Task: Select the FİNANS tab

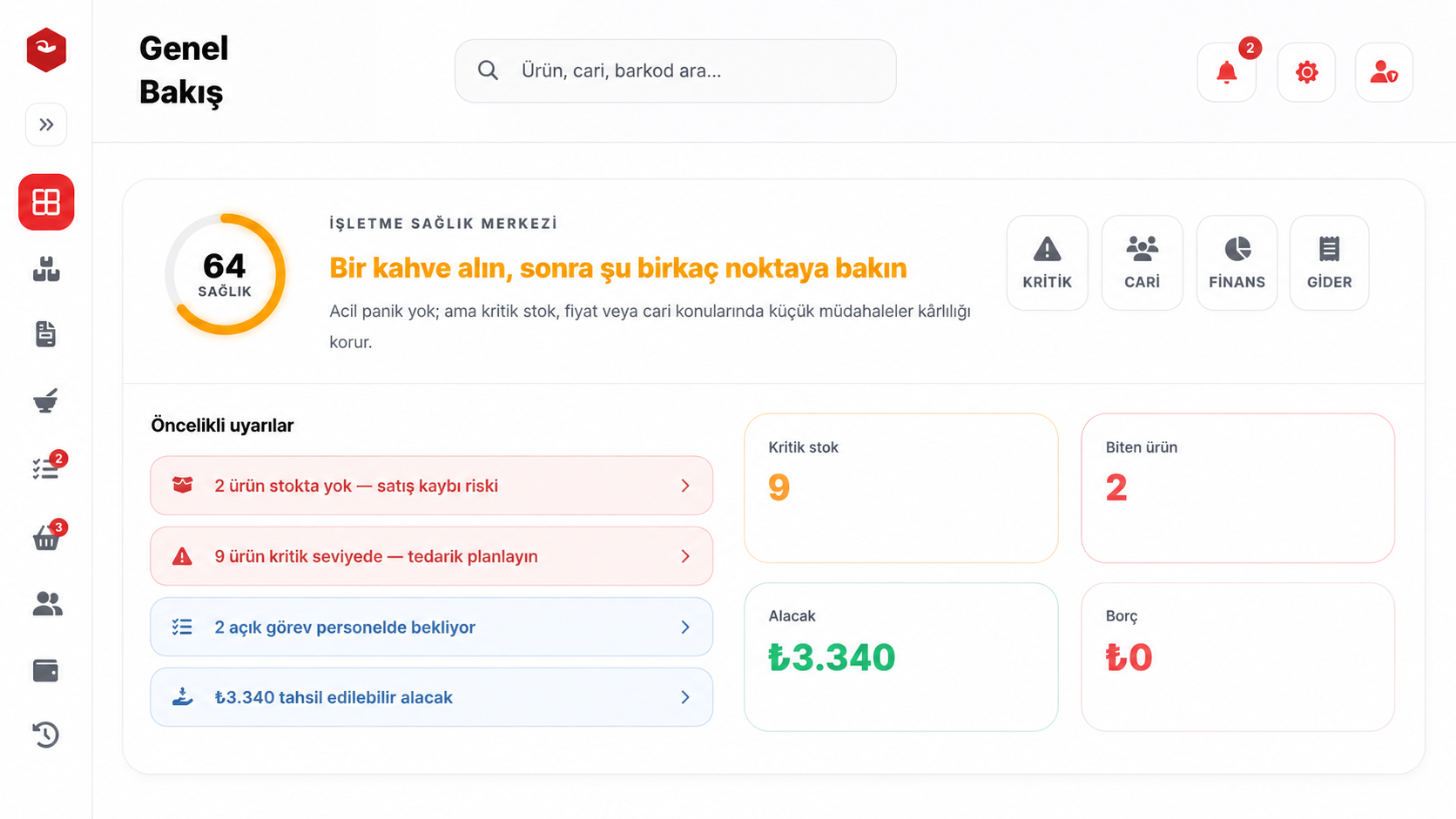Action: (1237, 263)
